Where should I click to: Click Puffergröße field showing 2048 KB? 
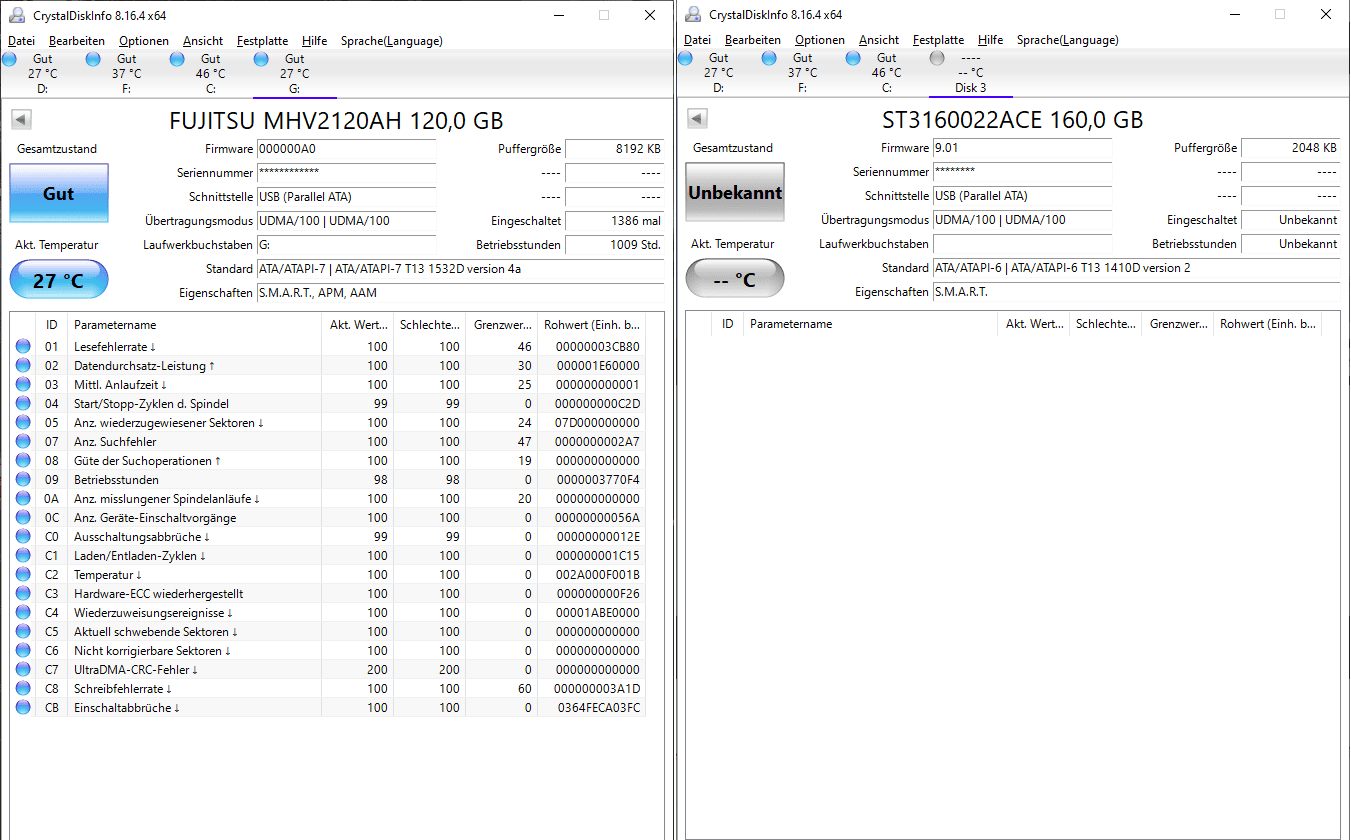(x=1290, y=148)
